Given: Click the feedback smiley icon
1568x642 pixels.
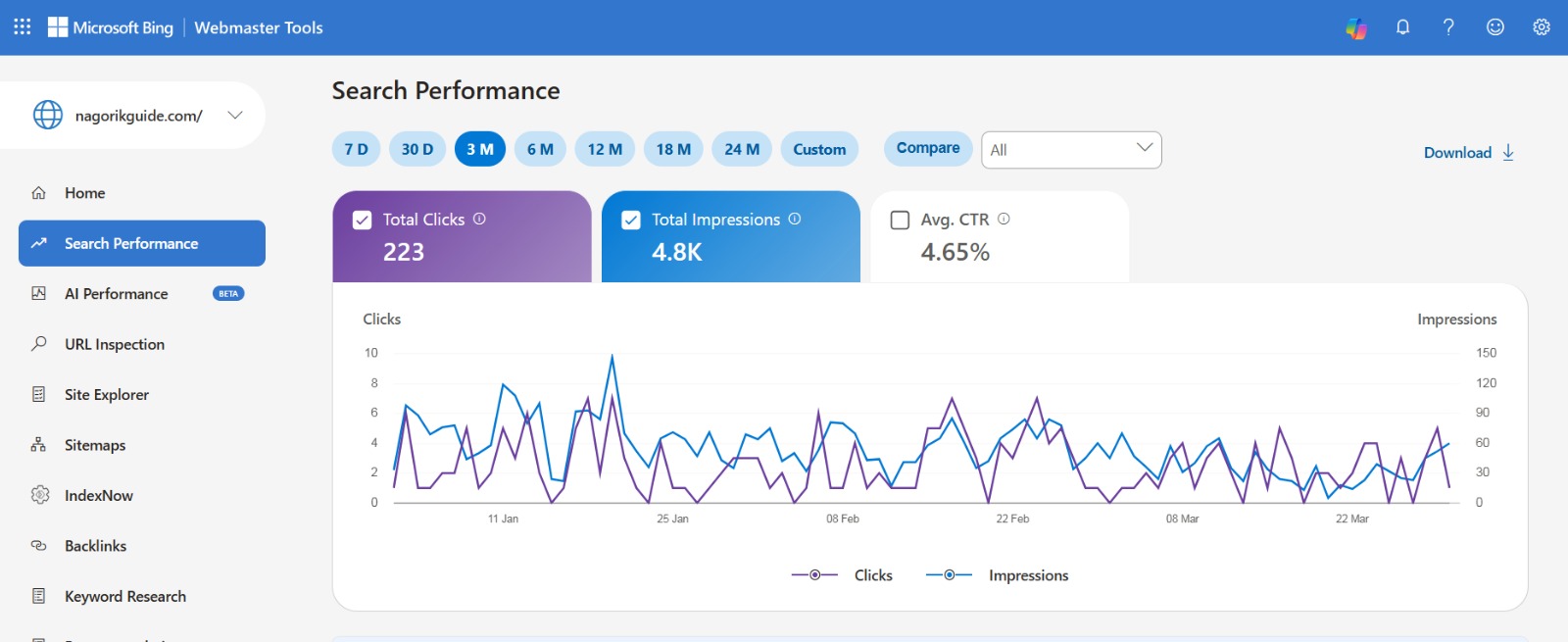Looking at the screenshot, I should click(x=1494, y=27).
